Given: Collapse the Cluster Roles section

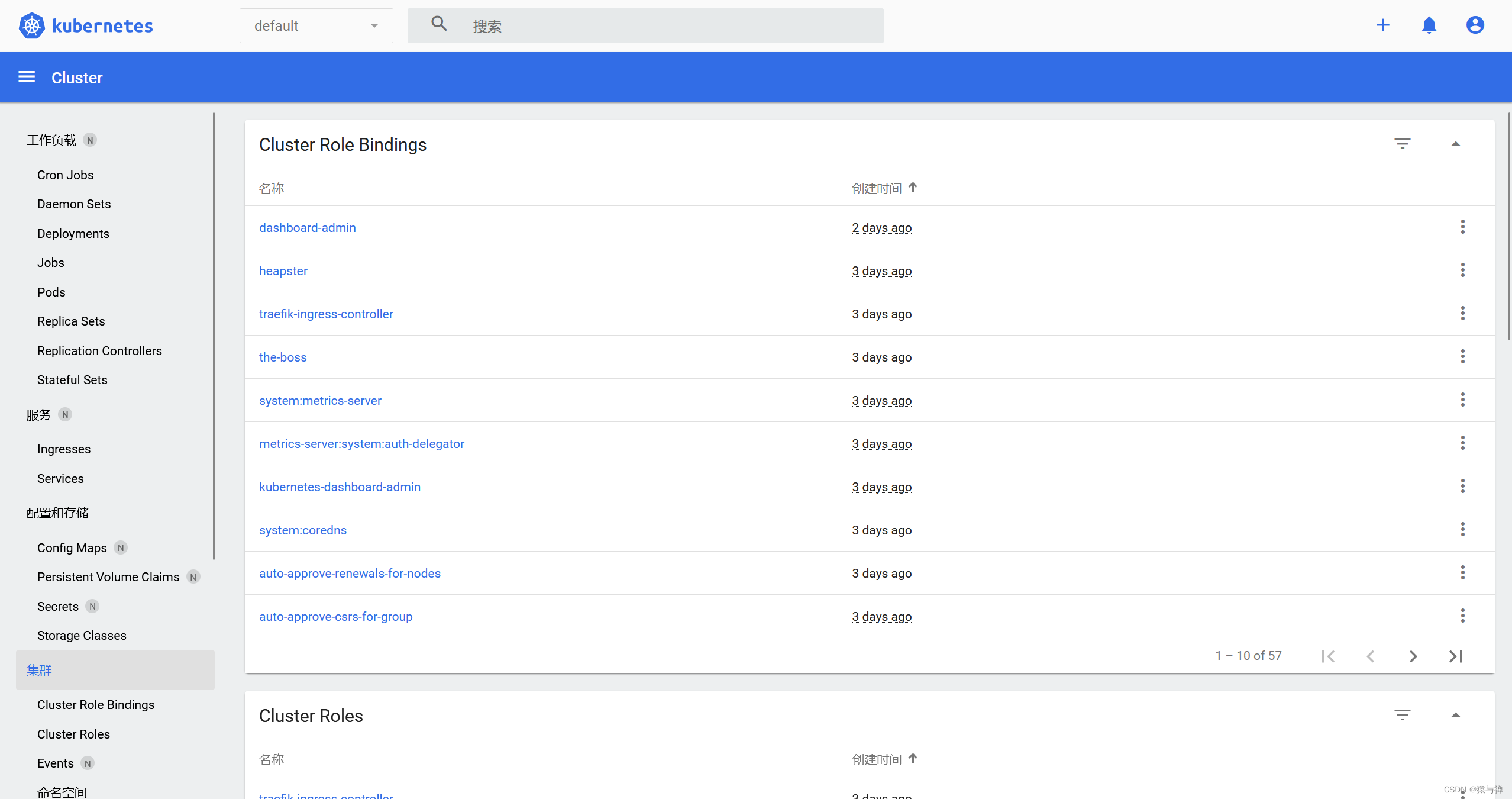Looking at the screenshot, I should tap(1456, 715).
